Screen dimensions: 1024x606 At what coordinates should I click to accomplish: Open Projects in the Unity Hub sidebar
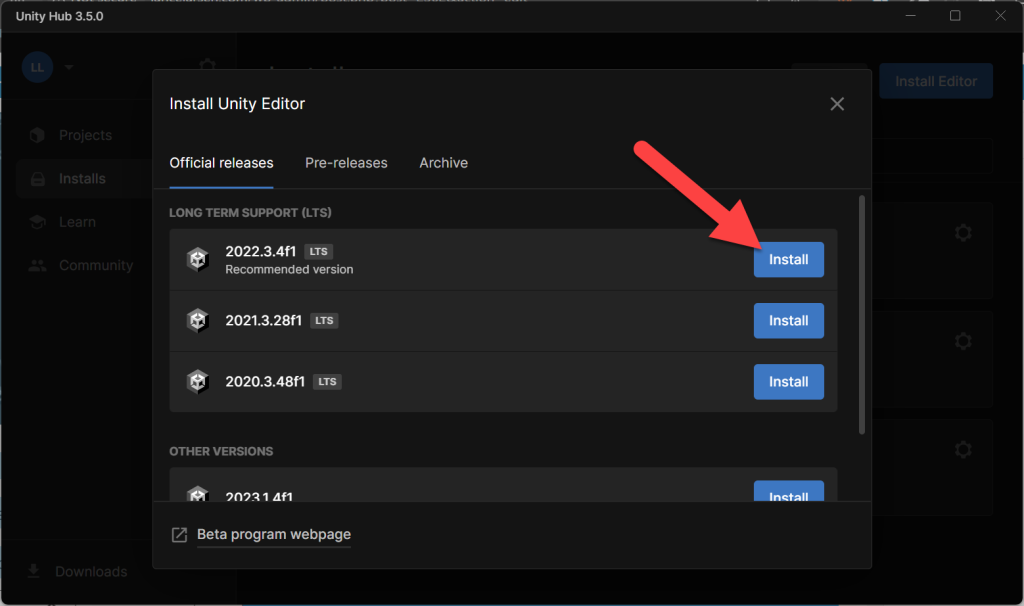(x=85, y=135)
